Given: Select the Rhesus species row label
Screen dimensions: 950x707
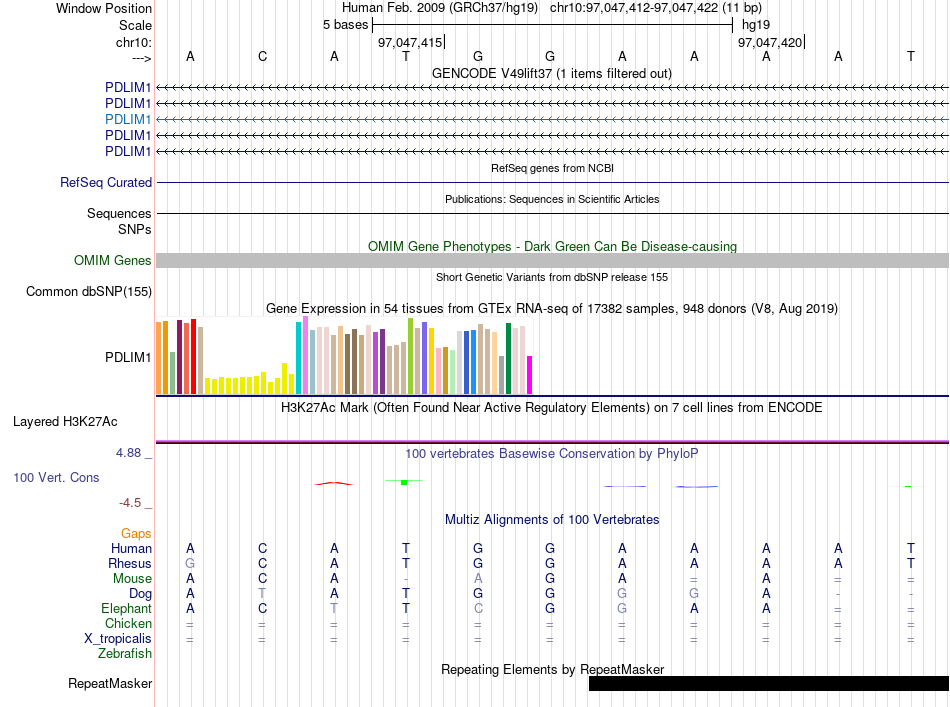Looking at the screenshot, I should click(x=130, y=563).
